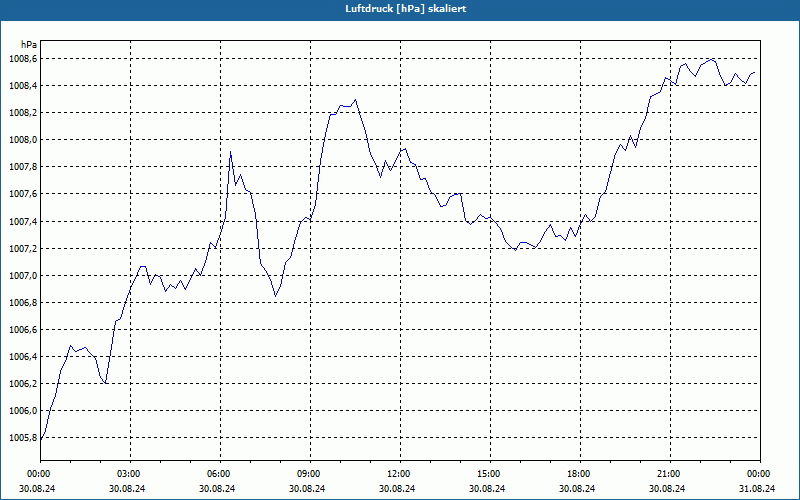Click the 09:00 time axis label
Image resolution: width=800 pixels, height=500 pixels.
308,474
